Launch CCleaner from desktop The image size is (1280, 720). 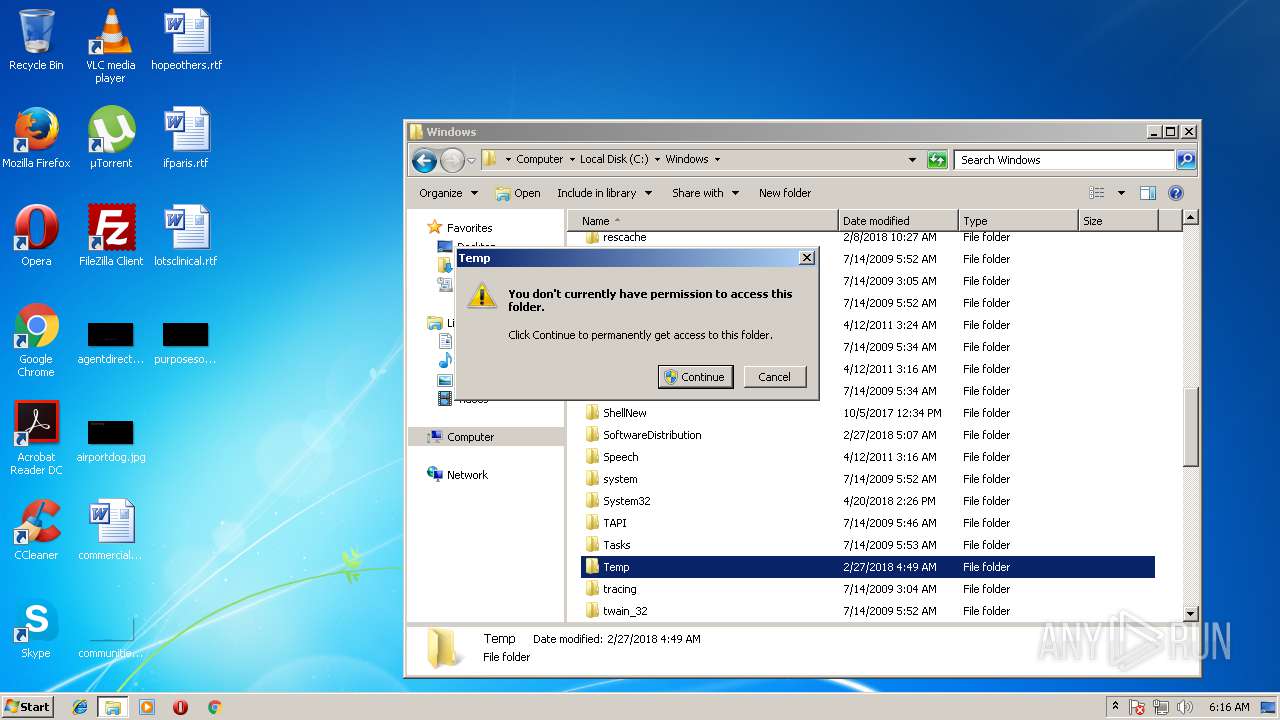(x=36, y=530)
